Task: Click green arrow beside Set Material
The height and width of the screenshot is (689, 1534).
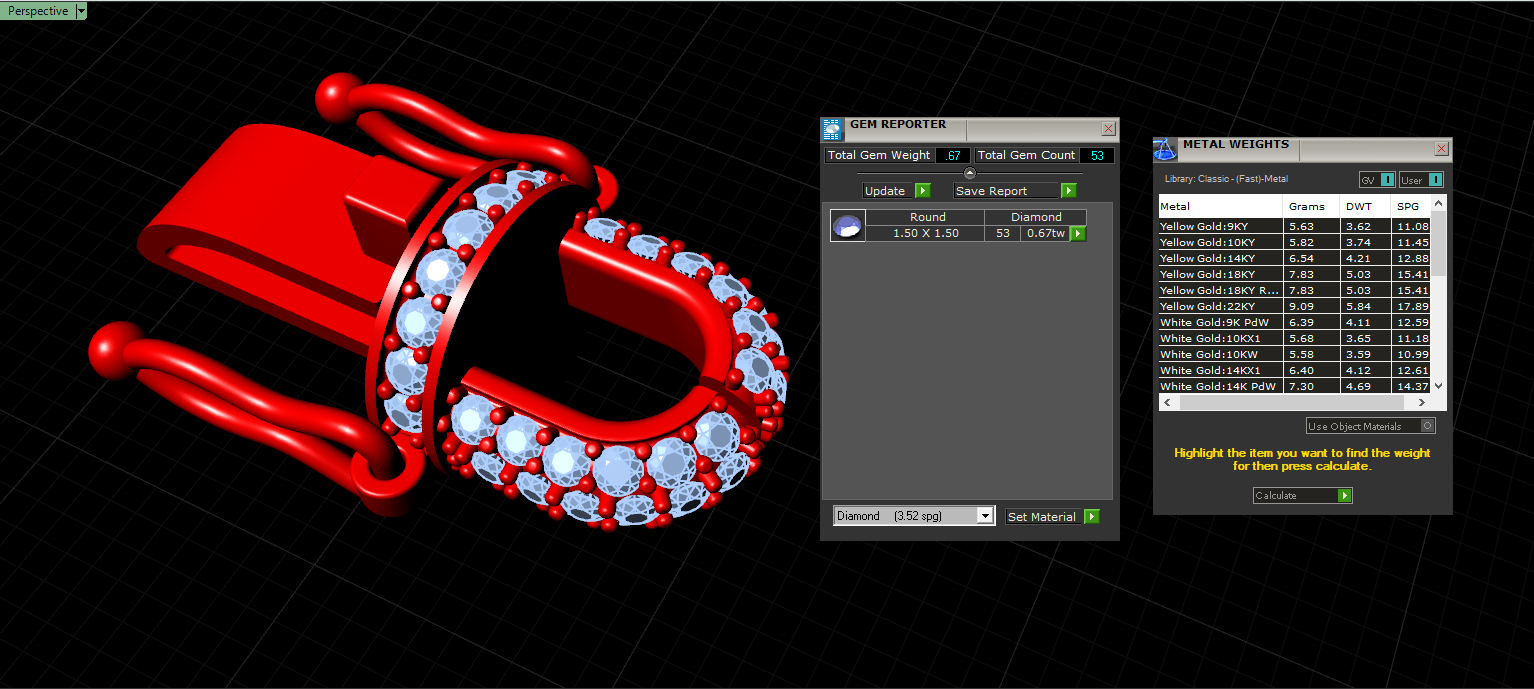Action: [1091, 517]
